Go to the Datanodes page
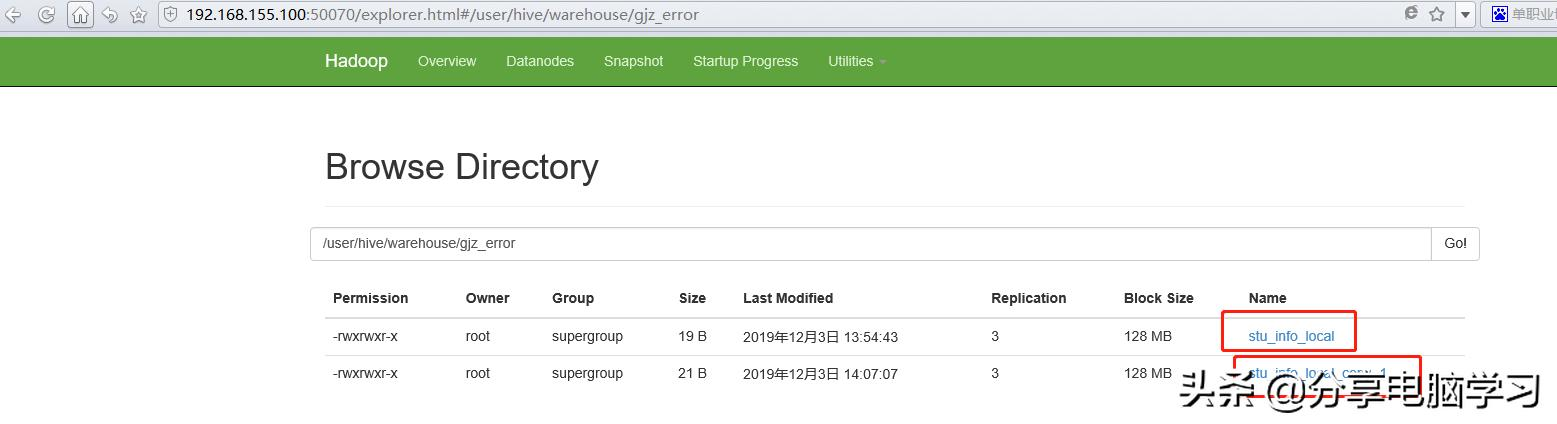The image size is (1557, 424). [540, 61]
